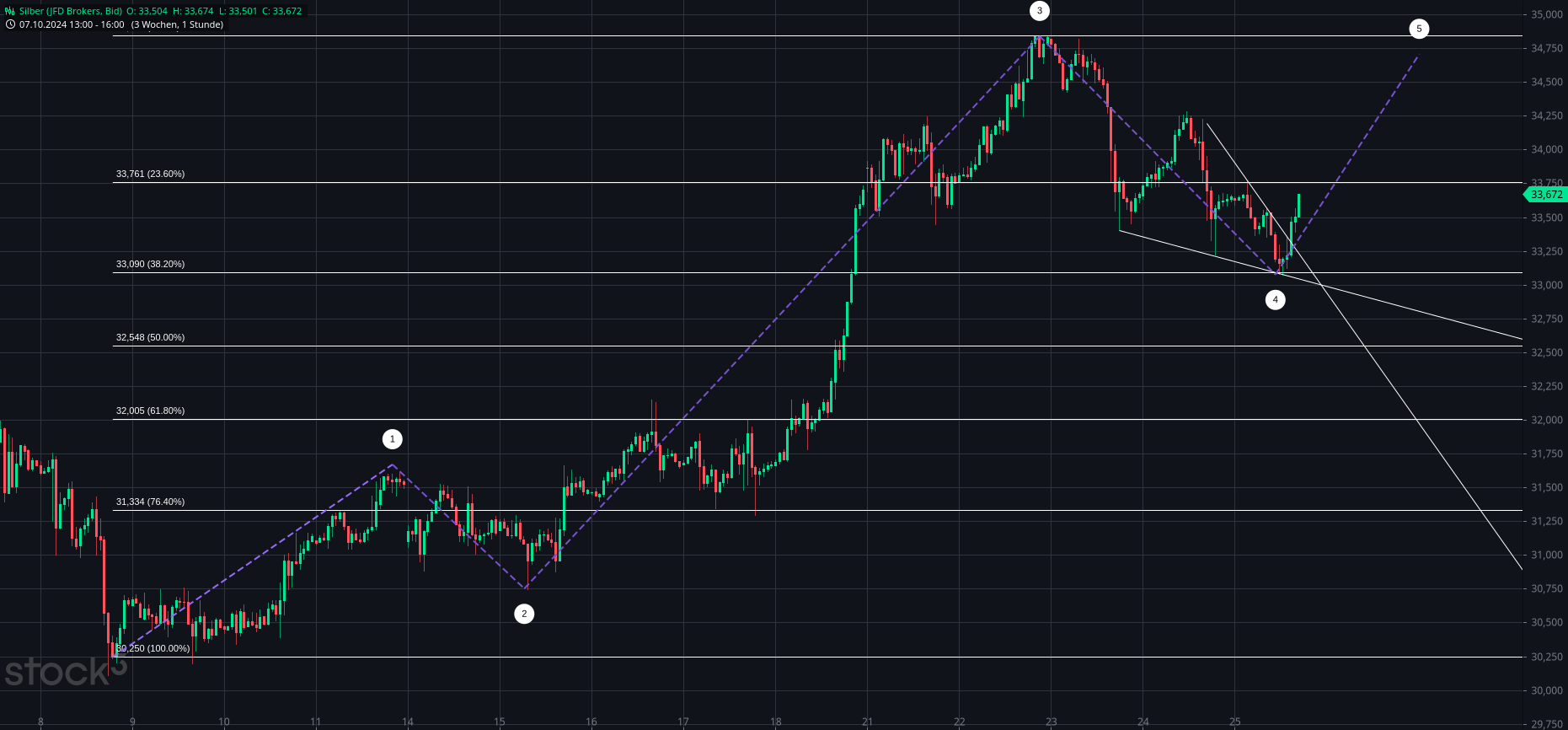This screenshot has width=1568, height=730.
Task: Select Elliott wave marker 4
Action: (1276, 299)
